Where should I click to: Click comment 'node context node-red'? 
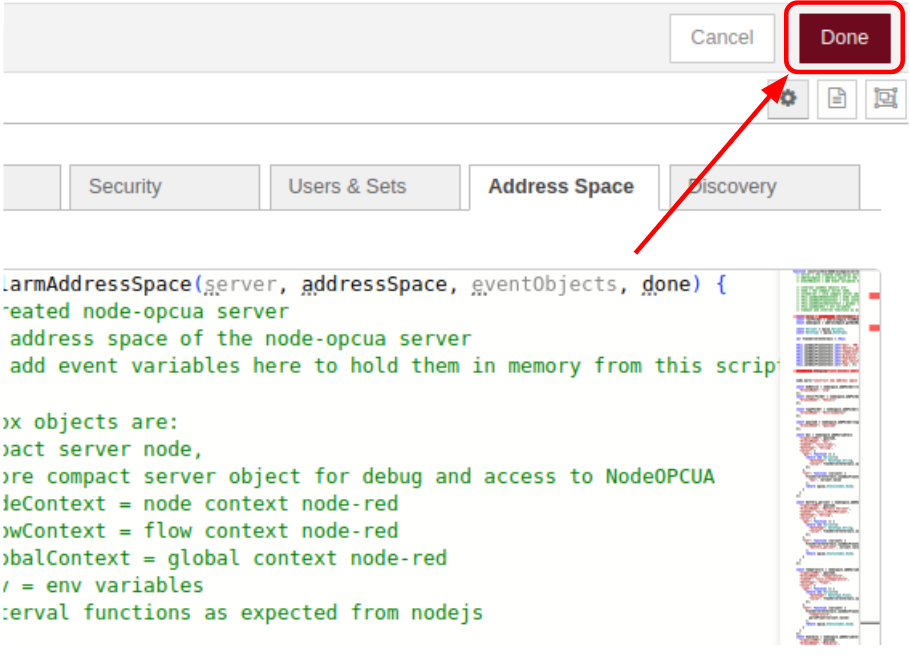[270, 504]
